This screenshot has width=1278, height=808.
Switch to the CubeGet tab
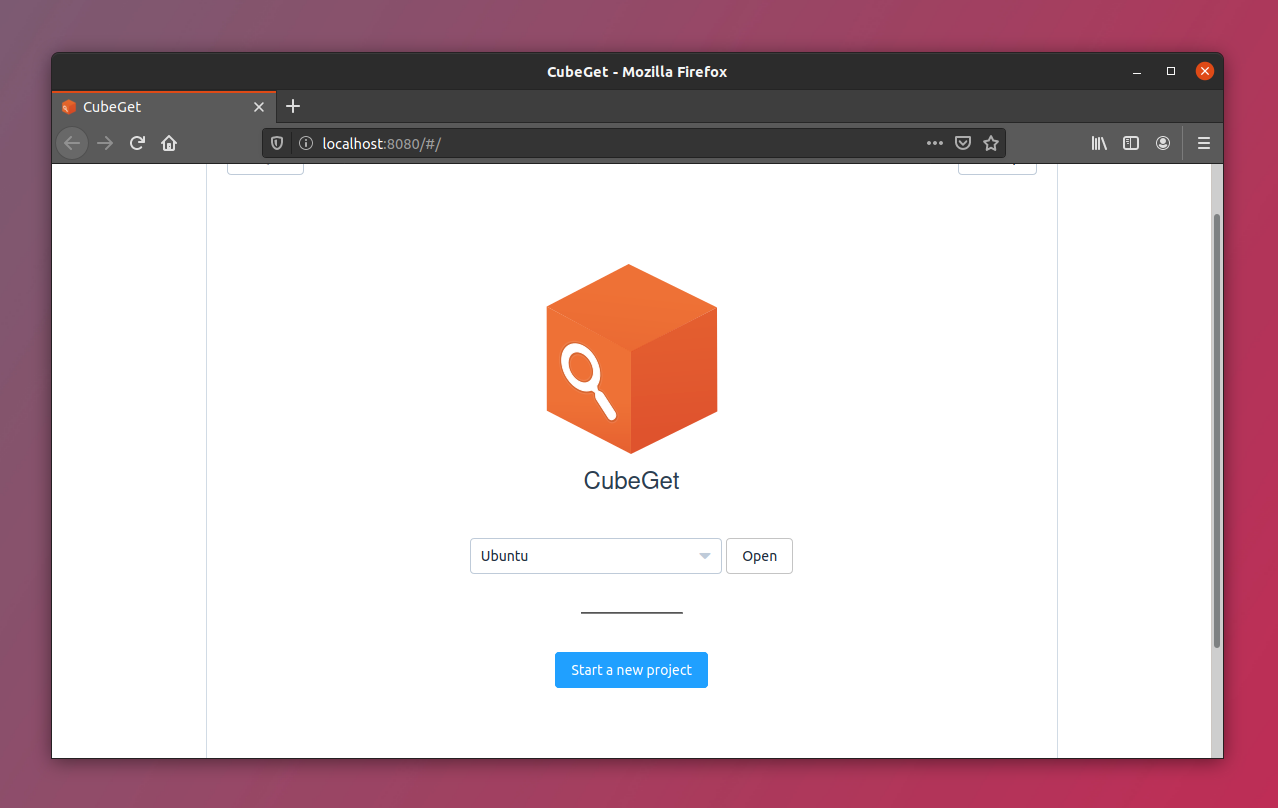click(x=150, y=107)
